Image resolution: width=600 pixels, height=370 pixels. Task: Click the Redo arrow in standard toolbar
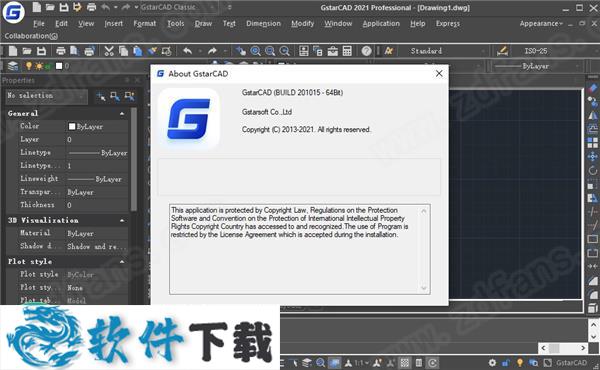coord(212,51)
